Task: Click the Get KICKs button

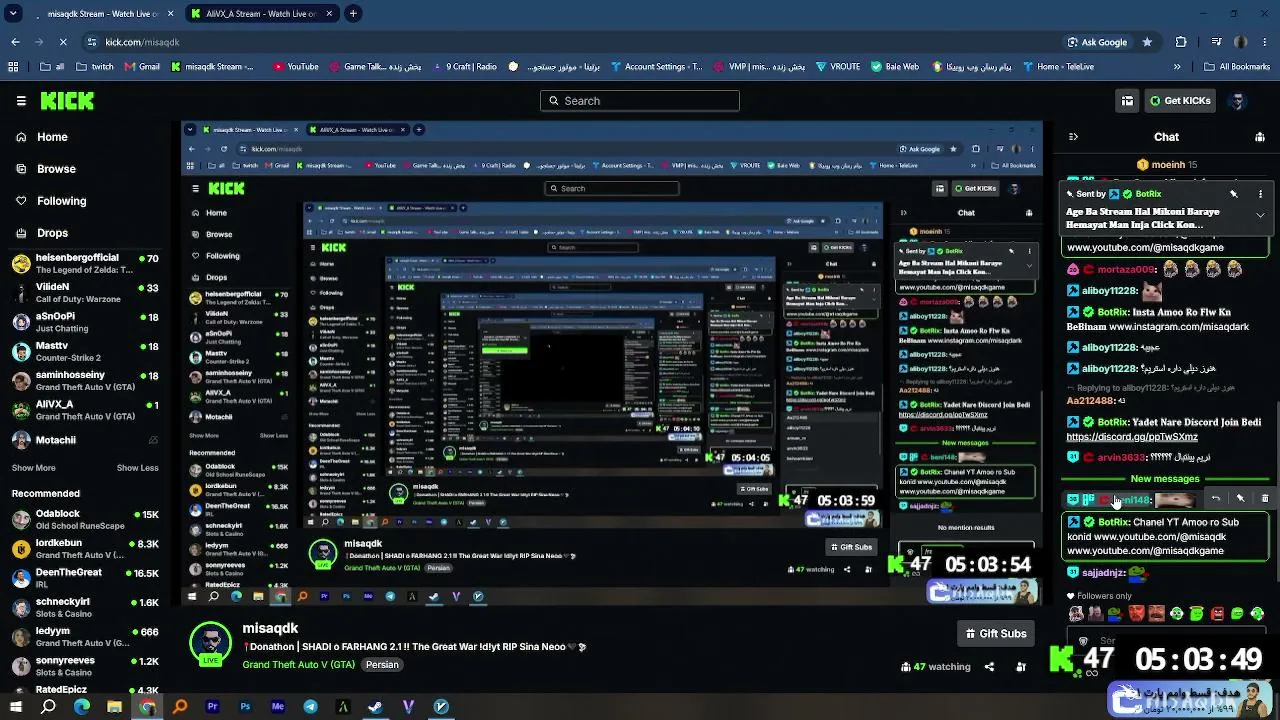Action: click(1180, 101)
